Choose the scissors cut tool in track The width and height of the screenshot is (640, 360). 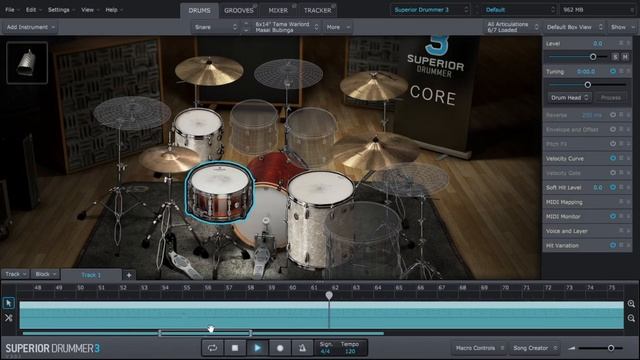point(9,318)
